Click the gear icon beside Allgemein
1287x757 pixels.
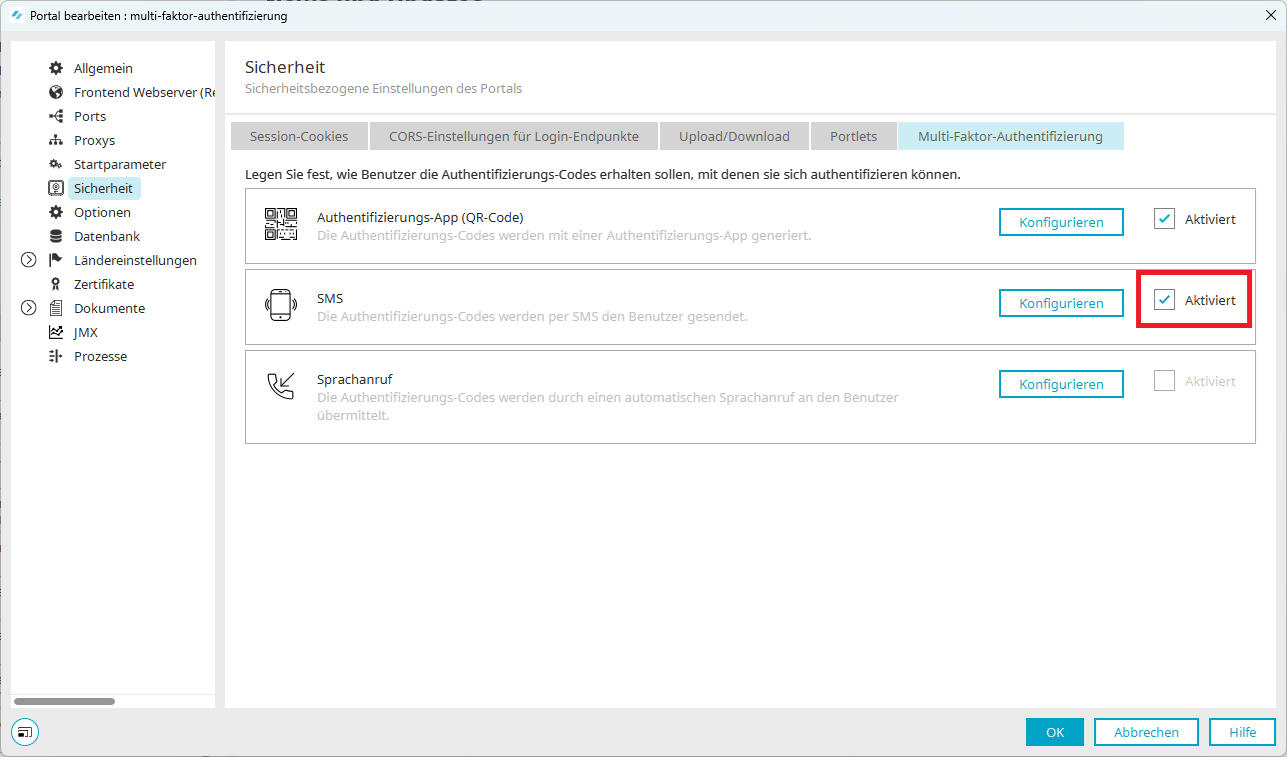coord(56,68)
